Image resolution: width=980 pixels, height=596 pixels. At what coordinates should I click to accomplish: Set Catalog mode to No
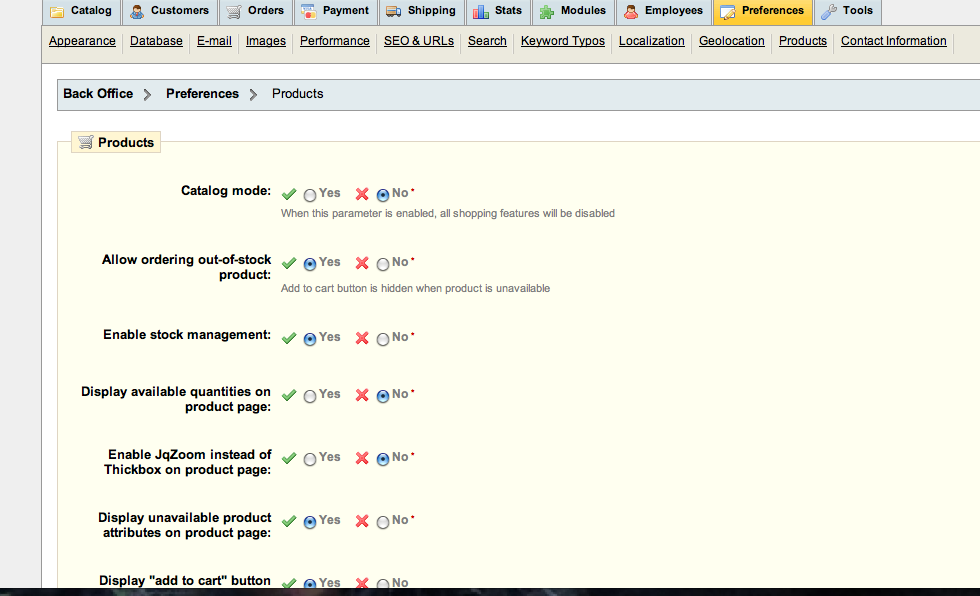pos(383,195)
